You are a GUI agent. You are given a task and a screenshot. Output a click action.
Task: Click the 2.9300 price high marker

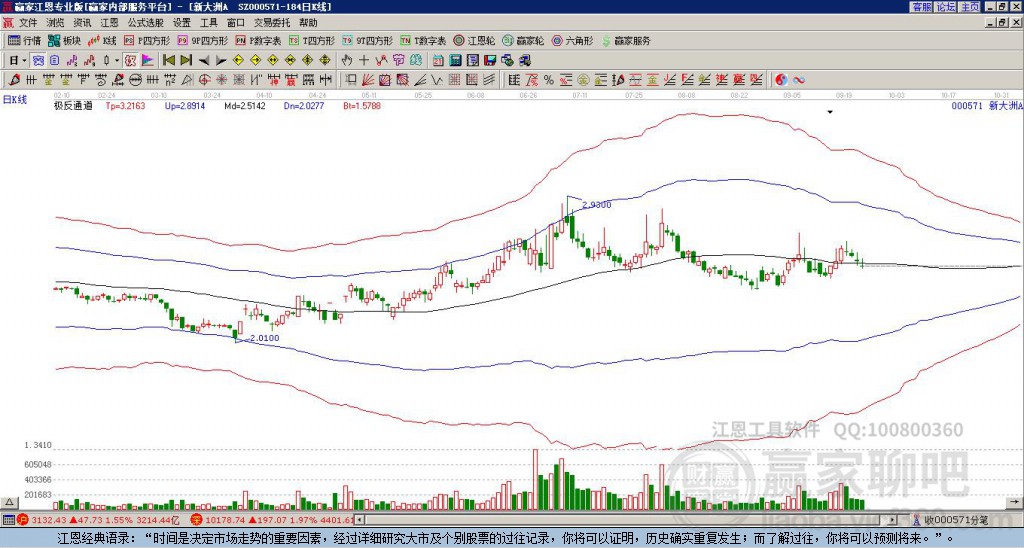coord(596,205)
